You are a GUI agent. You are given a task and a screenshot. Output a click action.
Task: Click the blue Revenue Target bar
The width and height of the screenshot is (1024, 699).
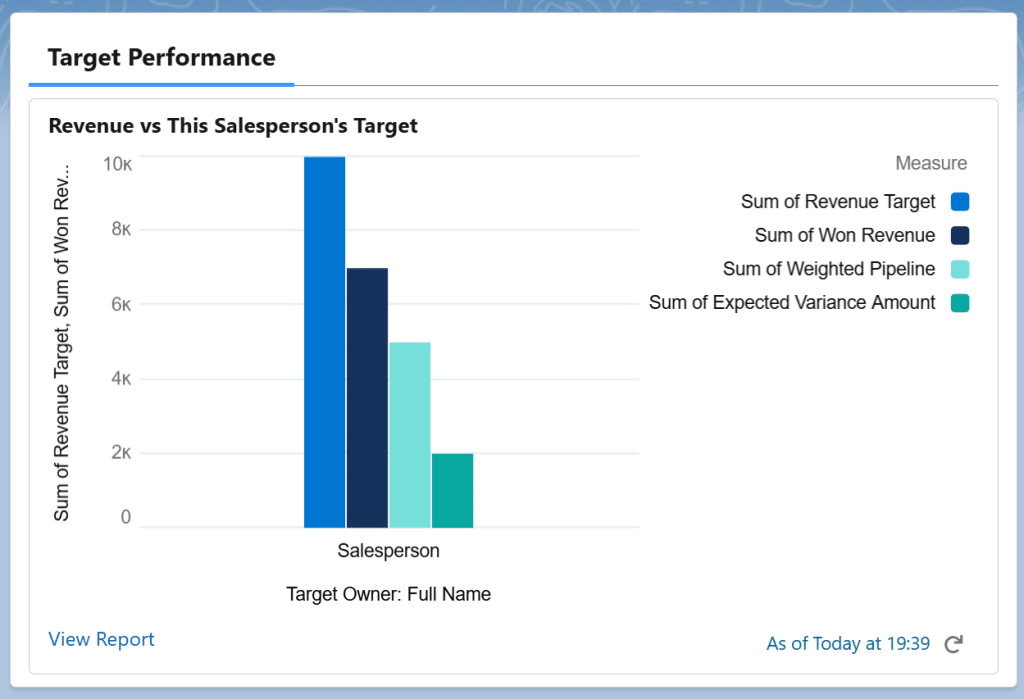324,342
